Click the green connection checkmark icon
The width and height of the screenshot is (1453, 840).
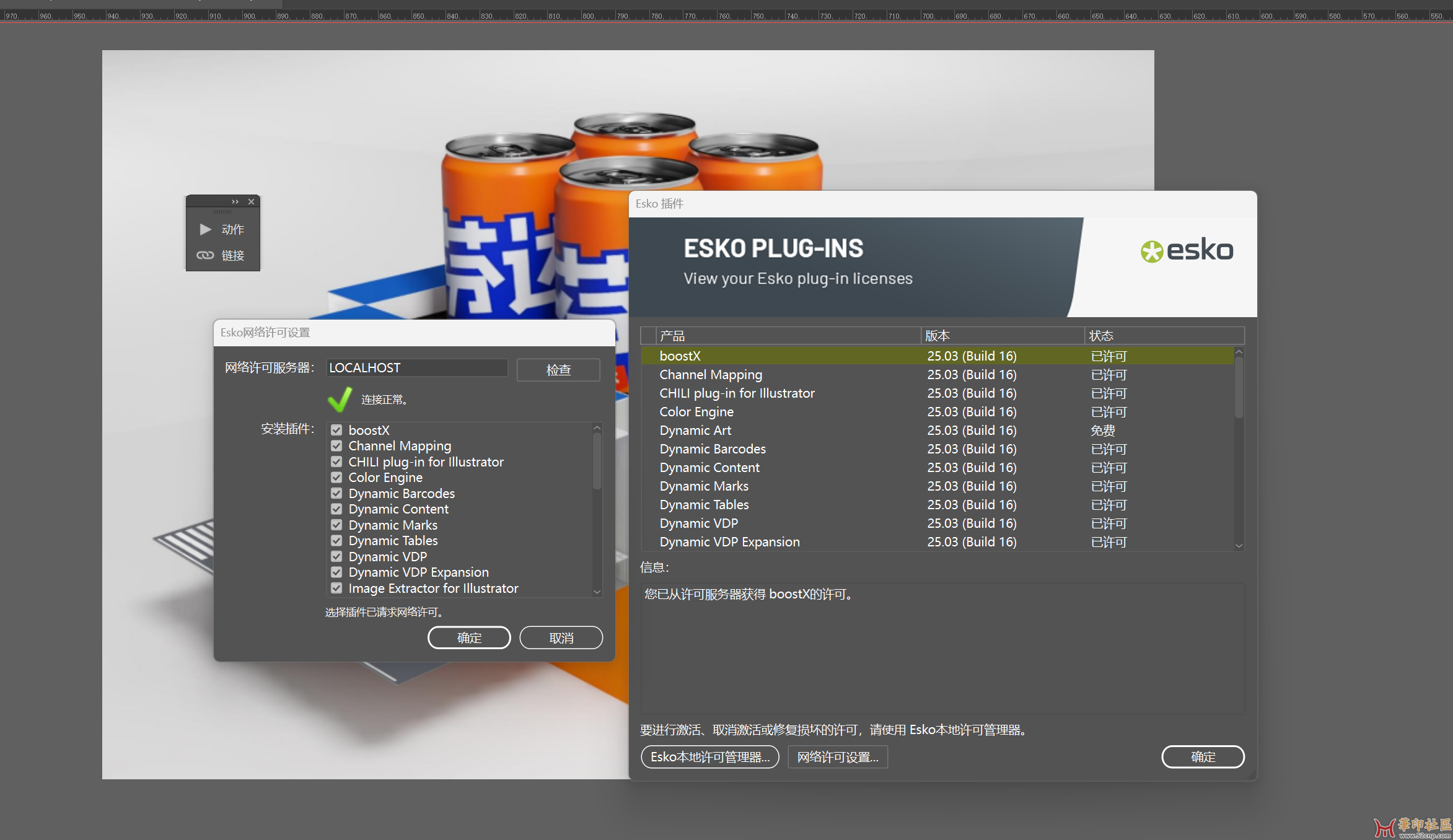pos(340,400)
